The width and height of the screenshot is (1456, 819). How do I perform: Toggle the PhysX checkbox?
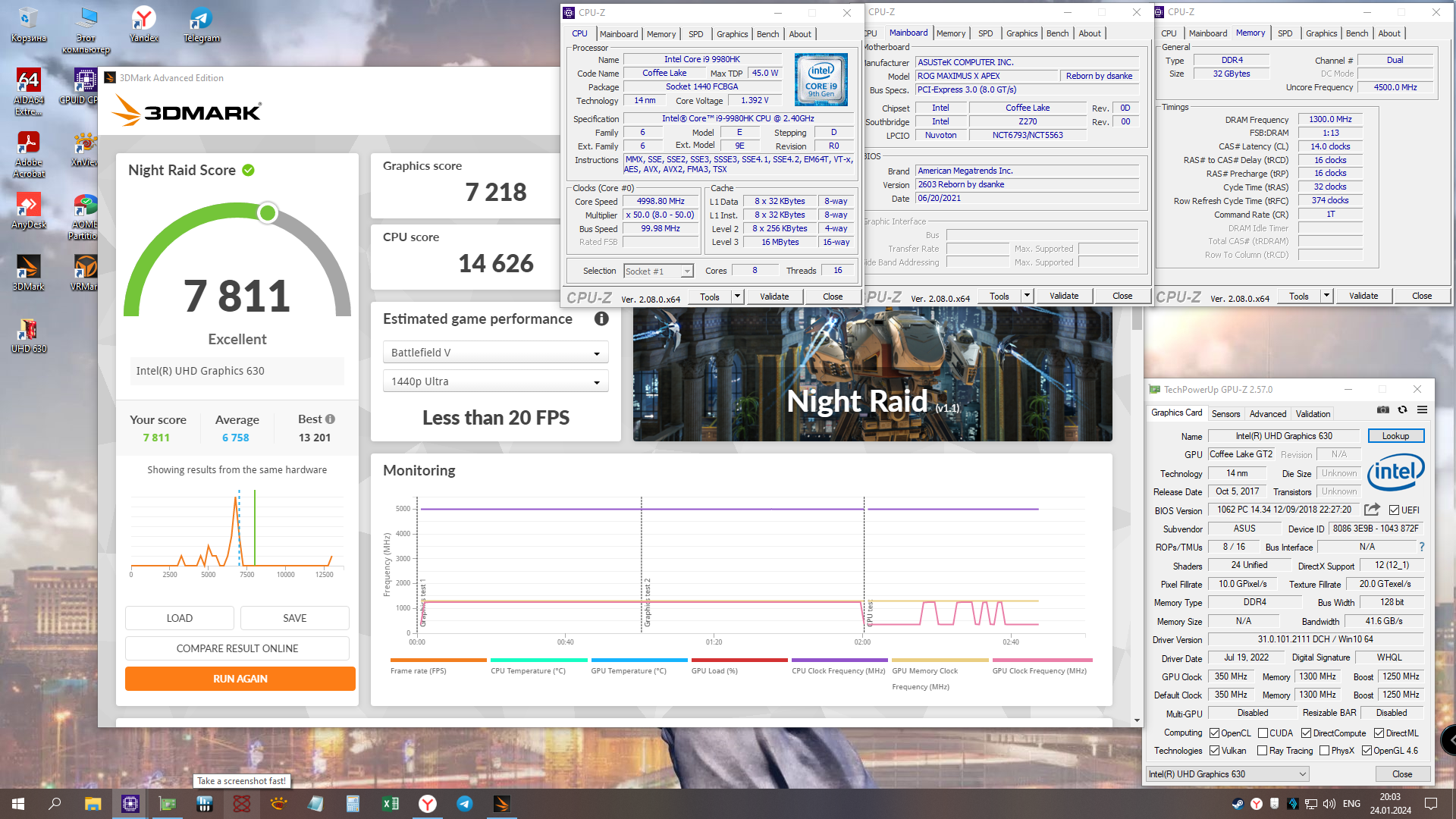pyautogui.click(x=1324, y=751)
